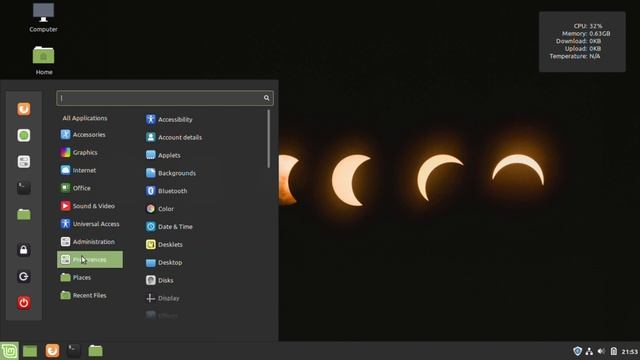Launch Software Manager from the menu sidebar
Image resolution: width=640 pixels, height=360 pixels.
coord(24,136)
